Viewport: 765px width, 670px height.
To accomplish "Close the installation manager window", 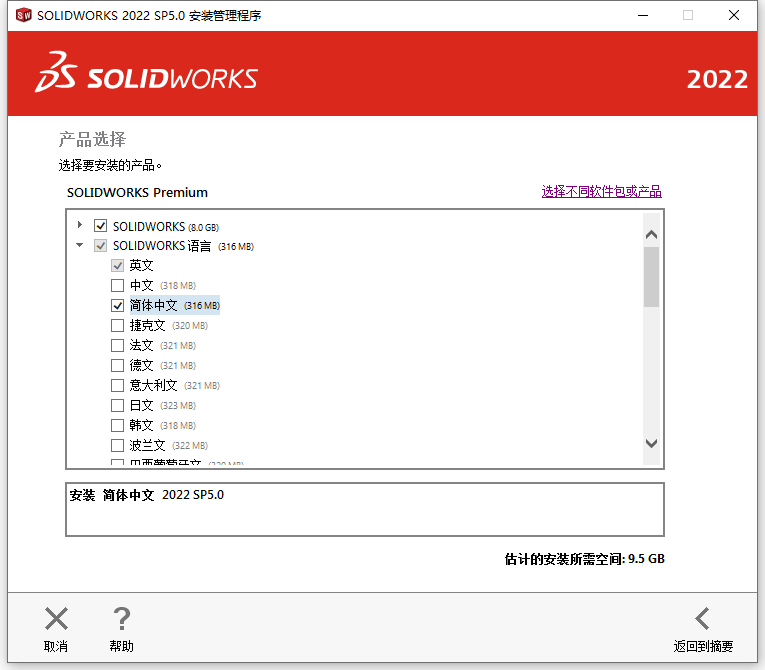I will pyautogui.click(x=734, y=16).
